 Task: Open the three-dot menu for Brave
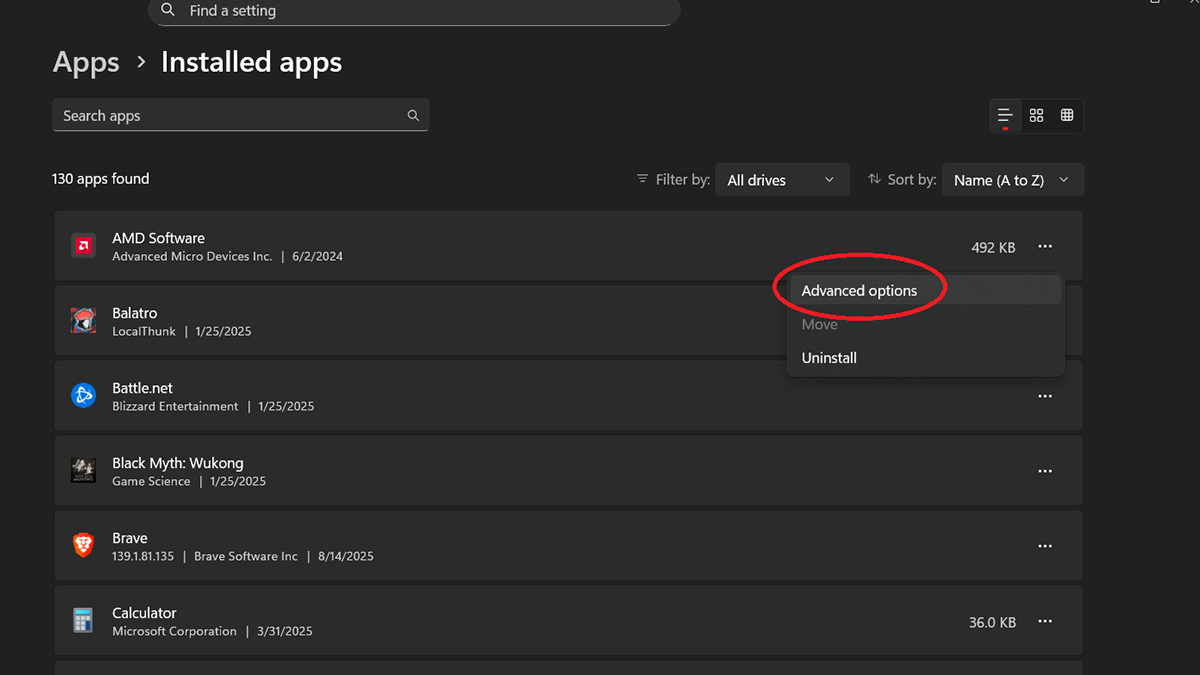pos(1045,546)
